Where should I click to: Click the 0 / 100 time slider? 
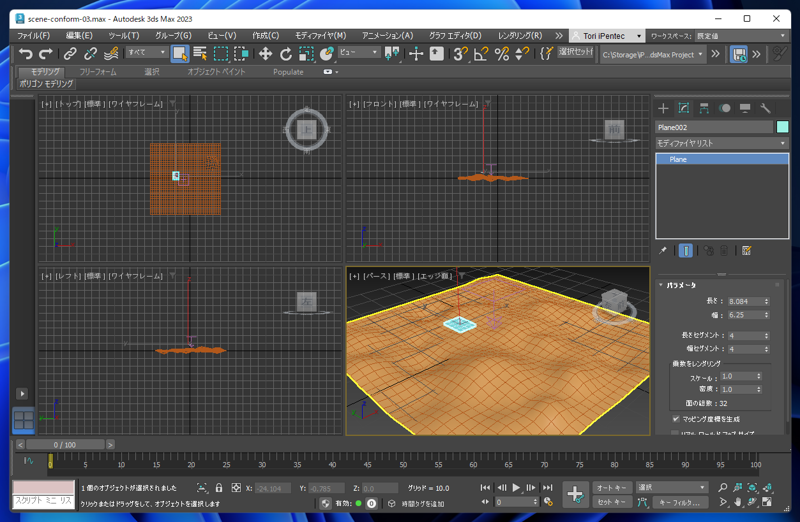(65, 445)
